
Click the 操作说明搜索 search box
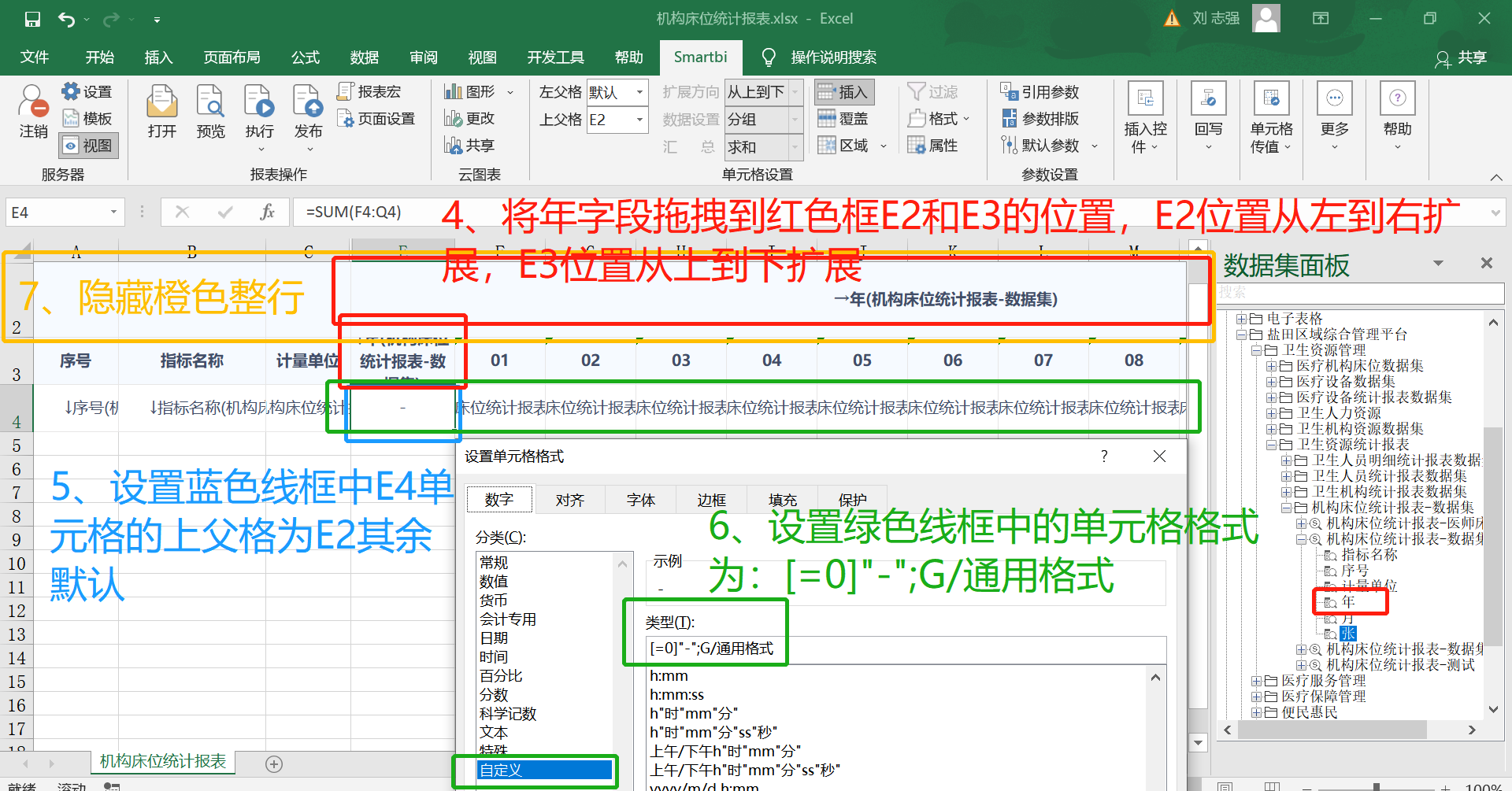(x=833, y=57)
